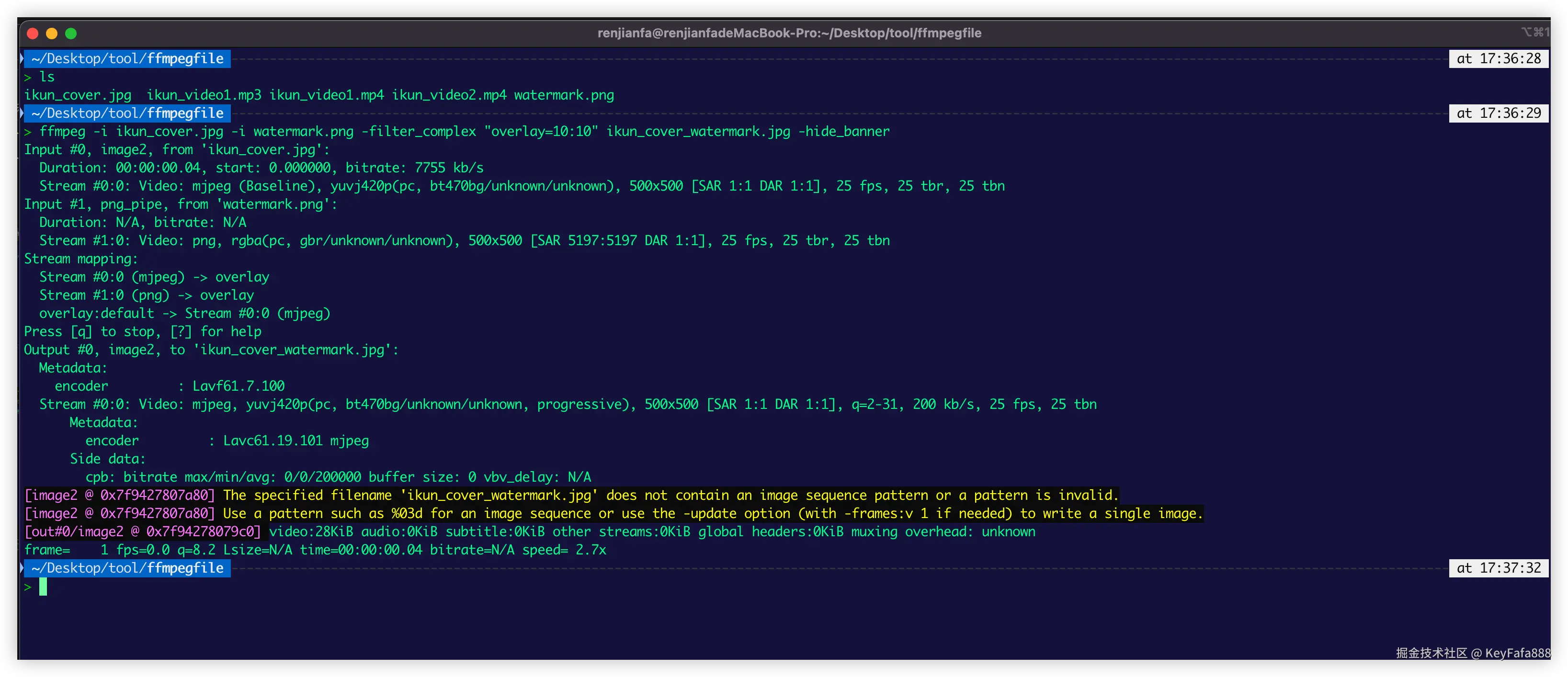Click the red close window button

pyautogui.click(x=33, y=34)
